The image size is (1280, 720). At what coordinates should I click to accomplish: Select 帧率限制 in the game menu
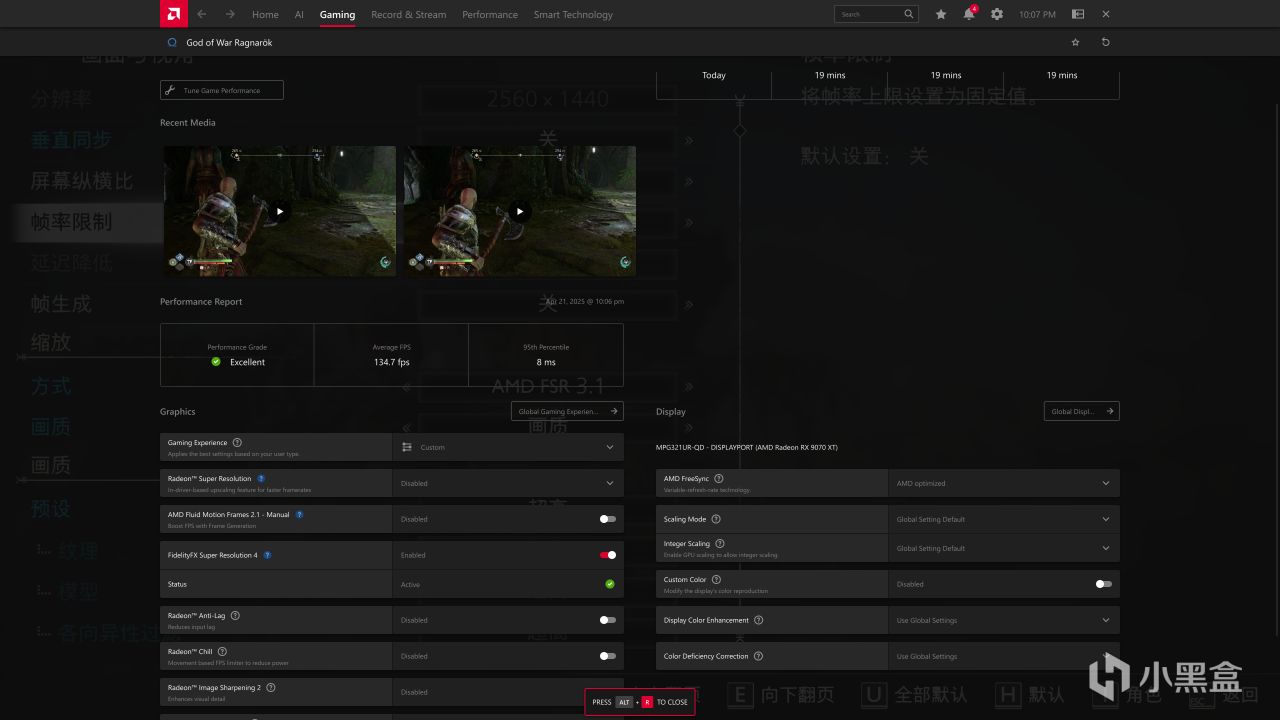click(71, 222)
